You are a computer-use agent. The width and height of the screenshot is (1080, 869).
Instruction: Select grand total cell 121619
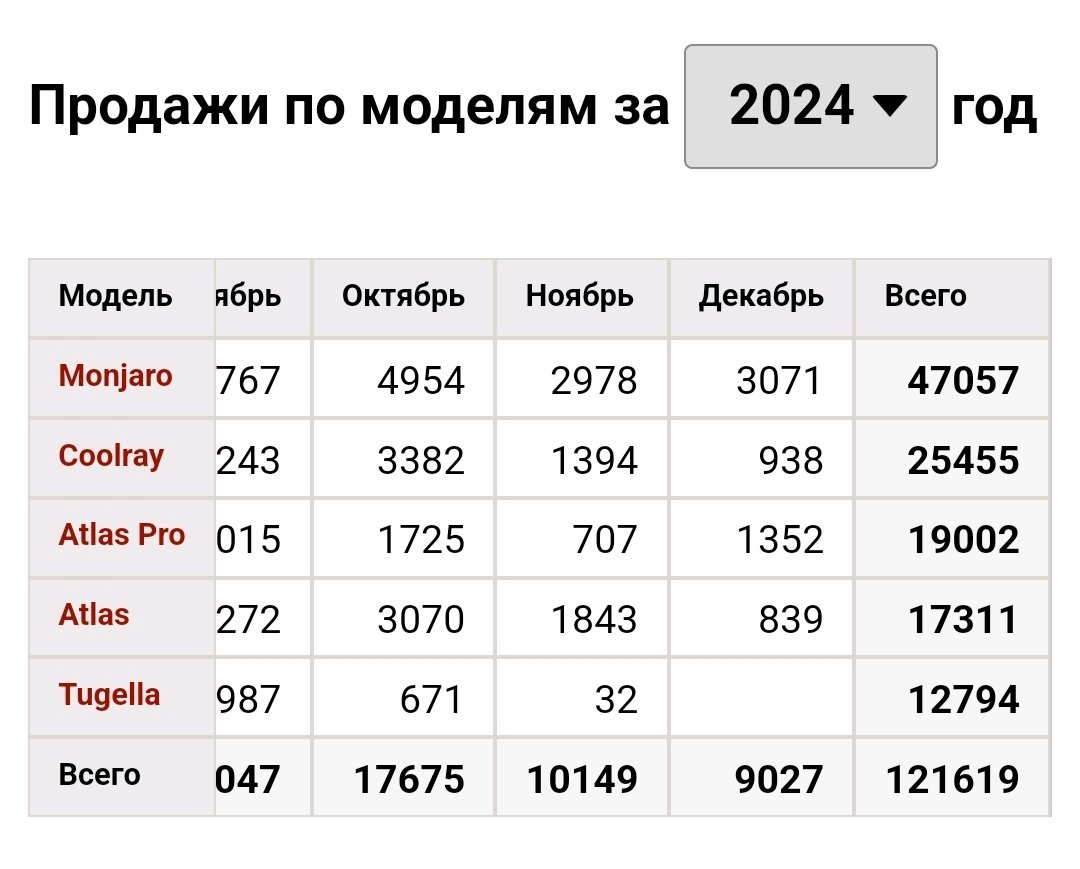tap(952, 779)
